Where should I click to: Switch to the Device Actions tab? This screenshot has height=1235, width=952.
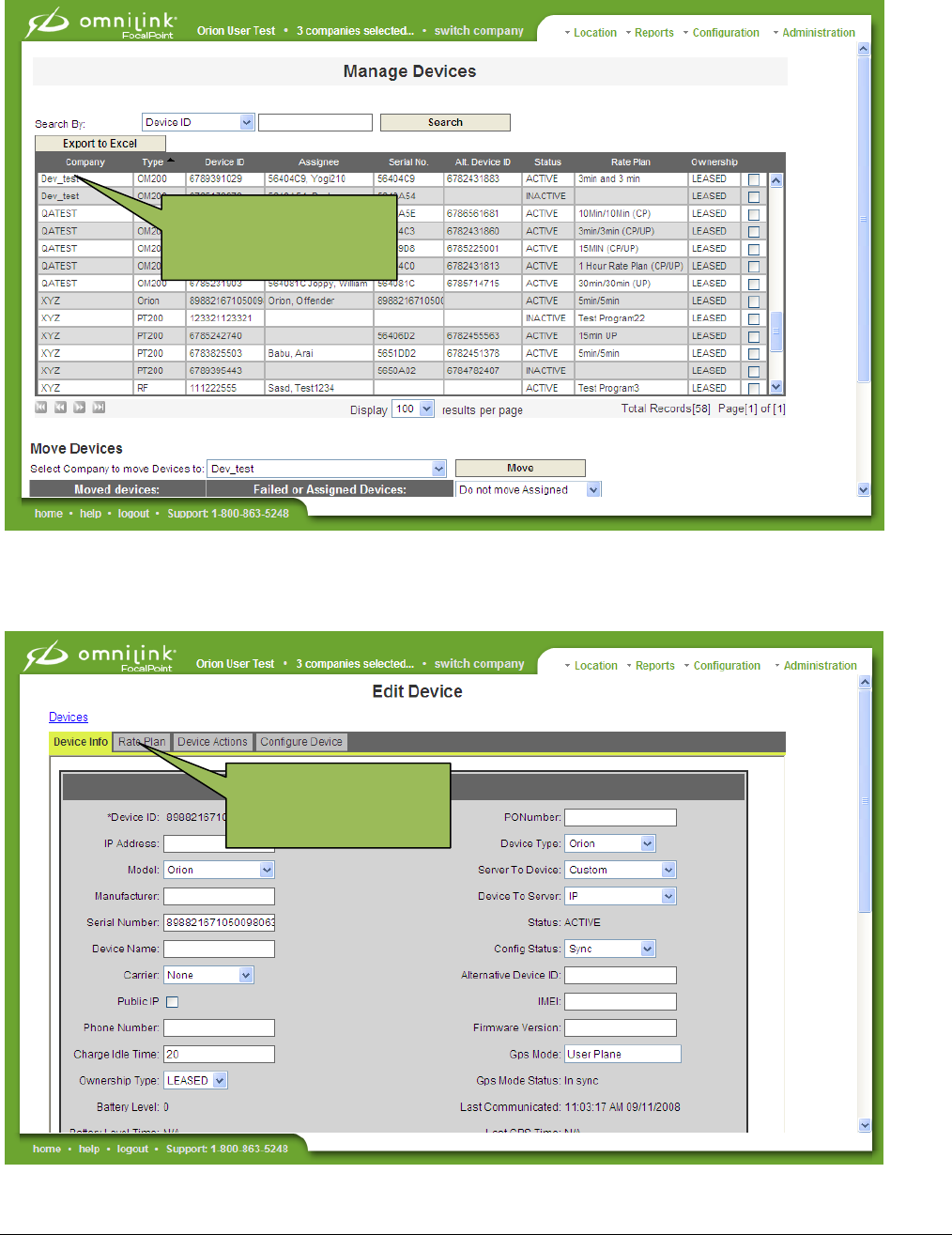click(212, 742)
